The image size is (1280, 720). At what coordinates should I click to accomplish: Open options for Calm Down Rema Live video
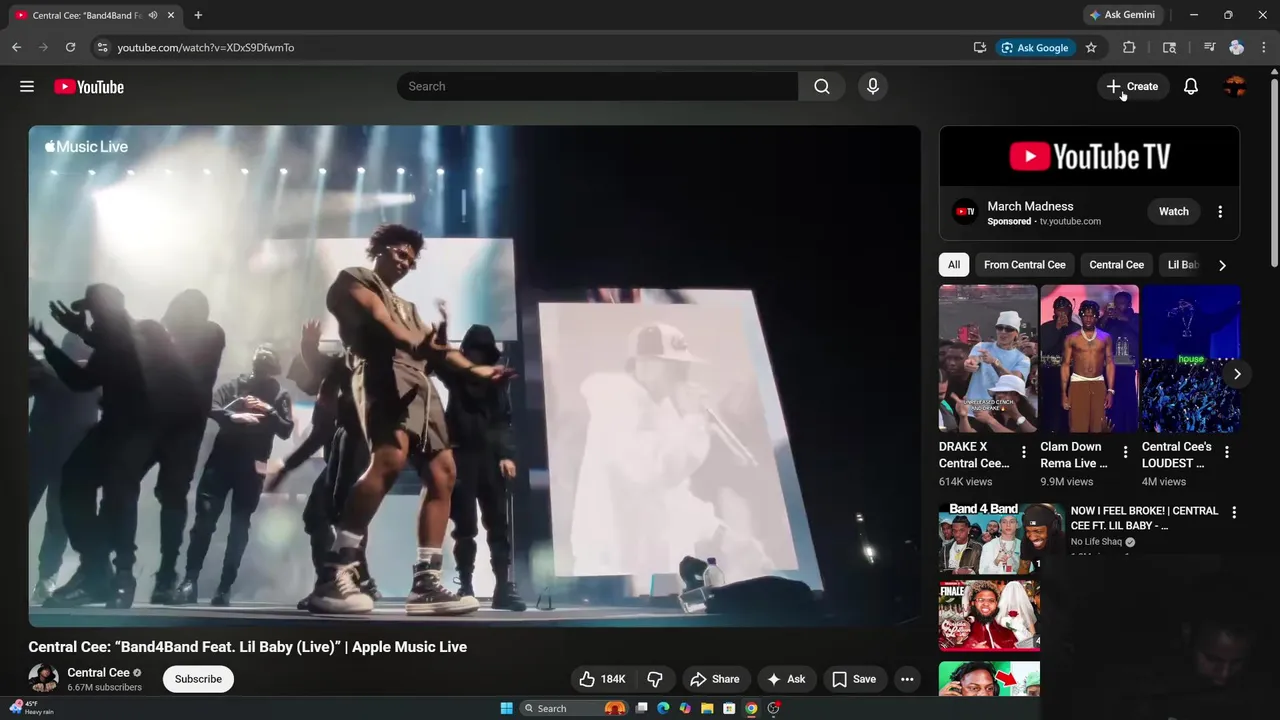[1125, 453]
